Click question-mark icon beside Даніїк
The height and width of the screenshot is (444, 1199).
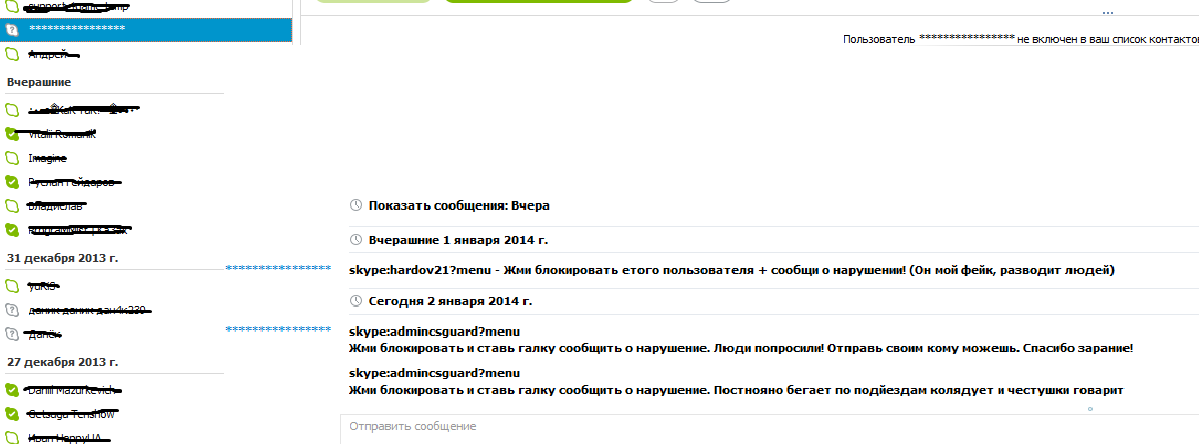pyautogui.click(x=11, y=334)
